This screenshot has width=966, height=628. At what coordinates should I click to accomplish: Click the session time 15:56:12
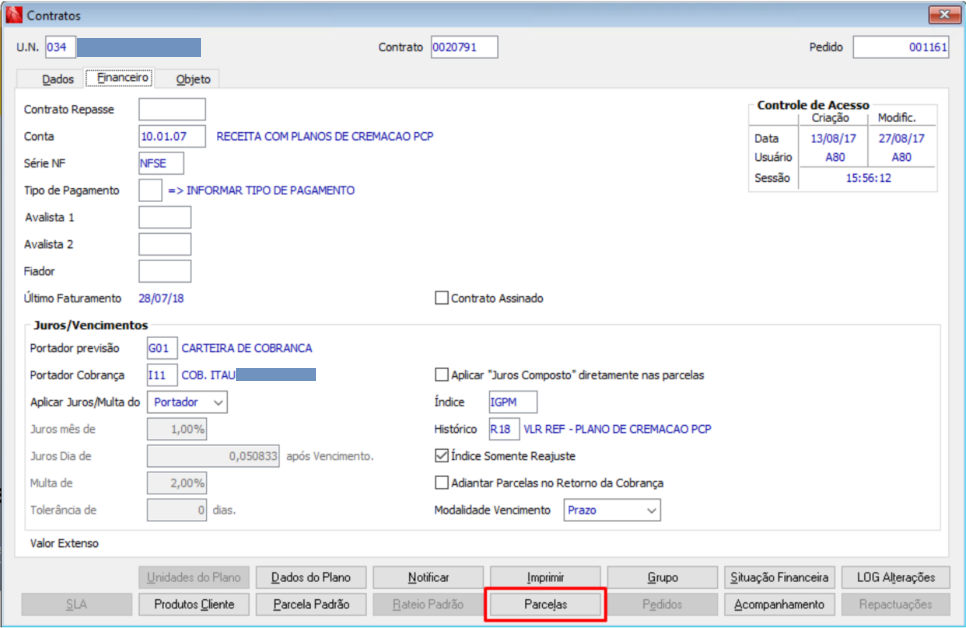(x=868, y=178)
